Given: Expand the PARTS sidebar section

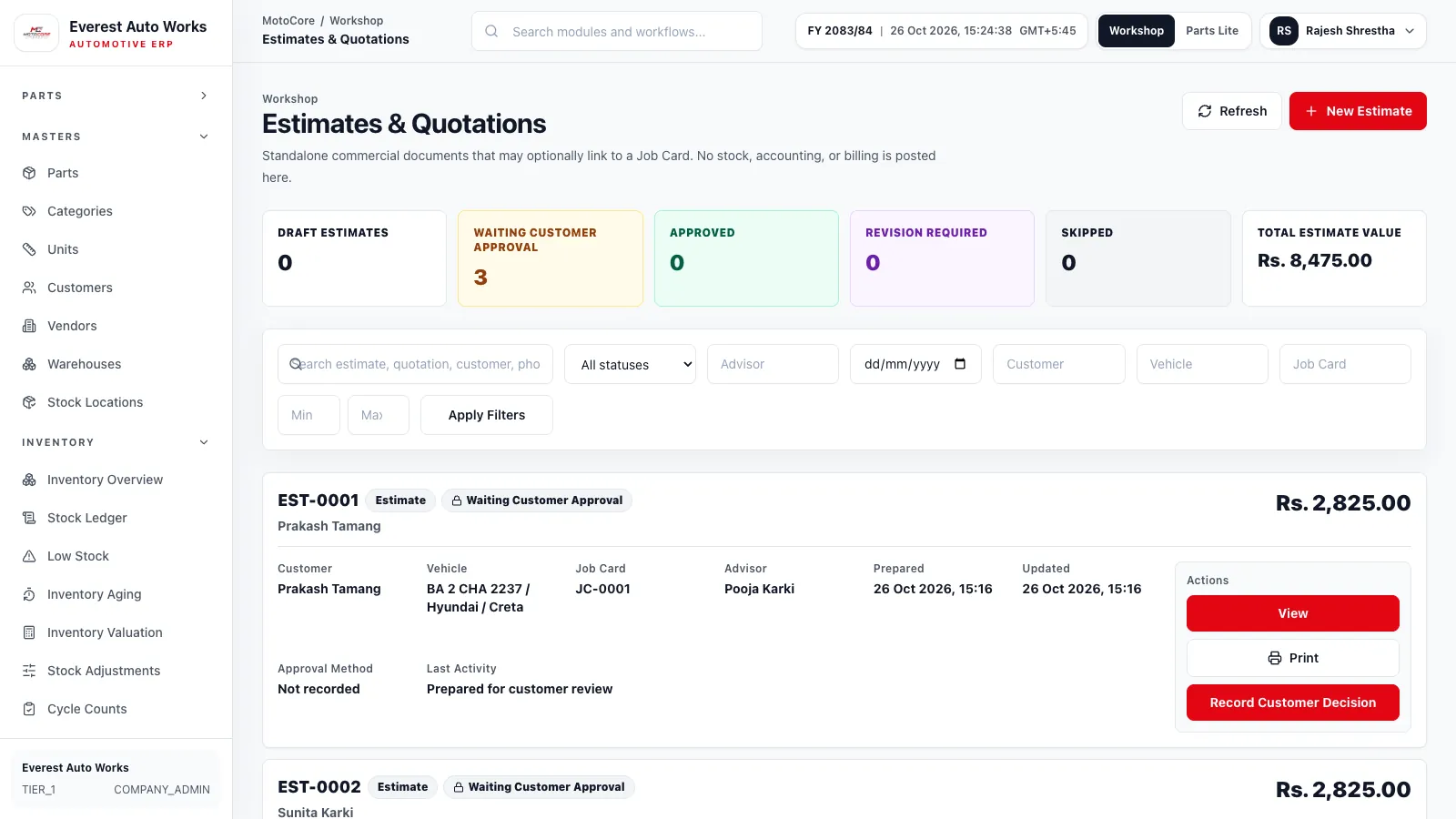Looking at the screenshot, I should pos(116,96).
